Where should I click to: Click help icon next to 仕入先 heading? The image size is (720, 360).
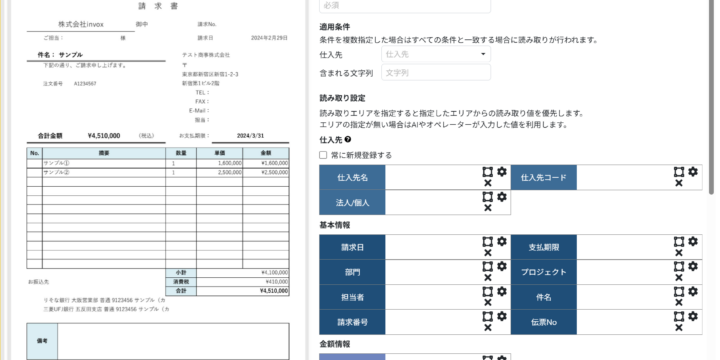pos(348,140)
